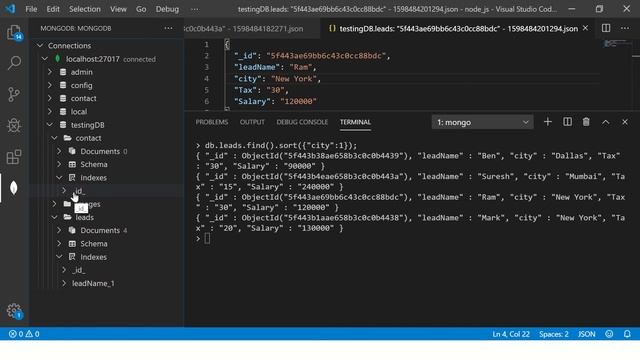Open the Search view icon
This screenshot has height=360, width=640.
14,63
